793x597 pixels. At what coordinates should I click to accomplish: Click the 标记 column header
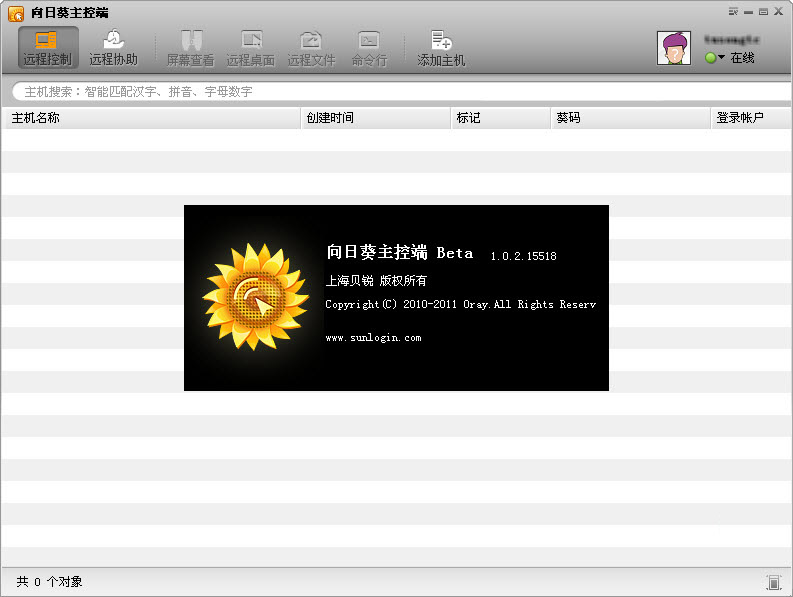point(500,118)
